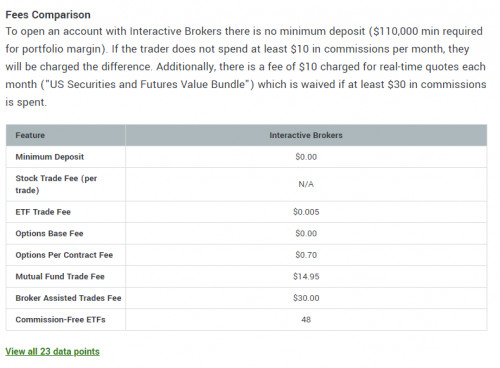Select the $30.00 broker assisted value
The width and height of the screenshot is (500, 368).
[x=306, y=298]
